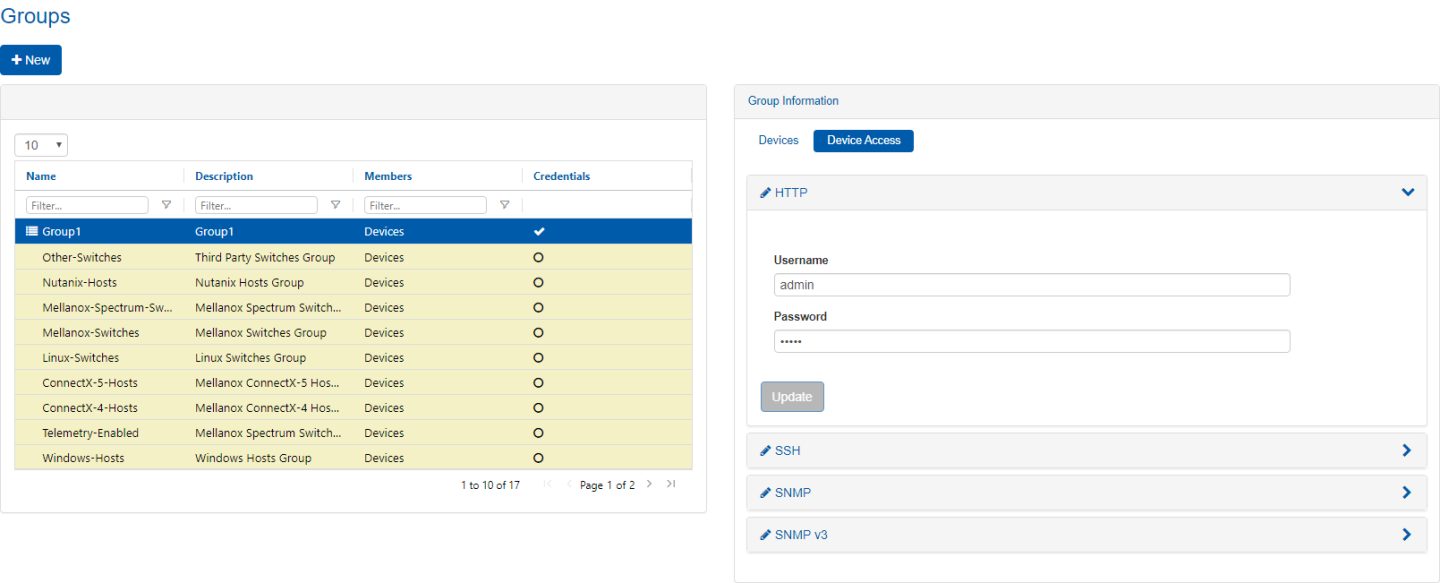Click the filter funnel icon for Members column
Viewport: 1440px width, 583px height.
click(x=504, y=205)
